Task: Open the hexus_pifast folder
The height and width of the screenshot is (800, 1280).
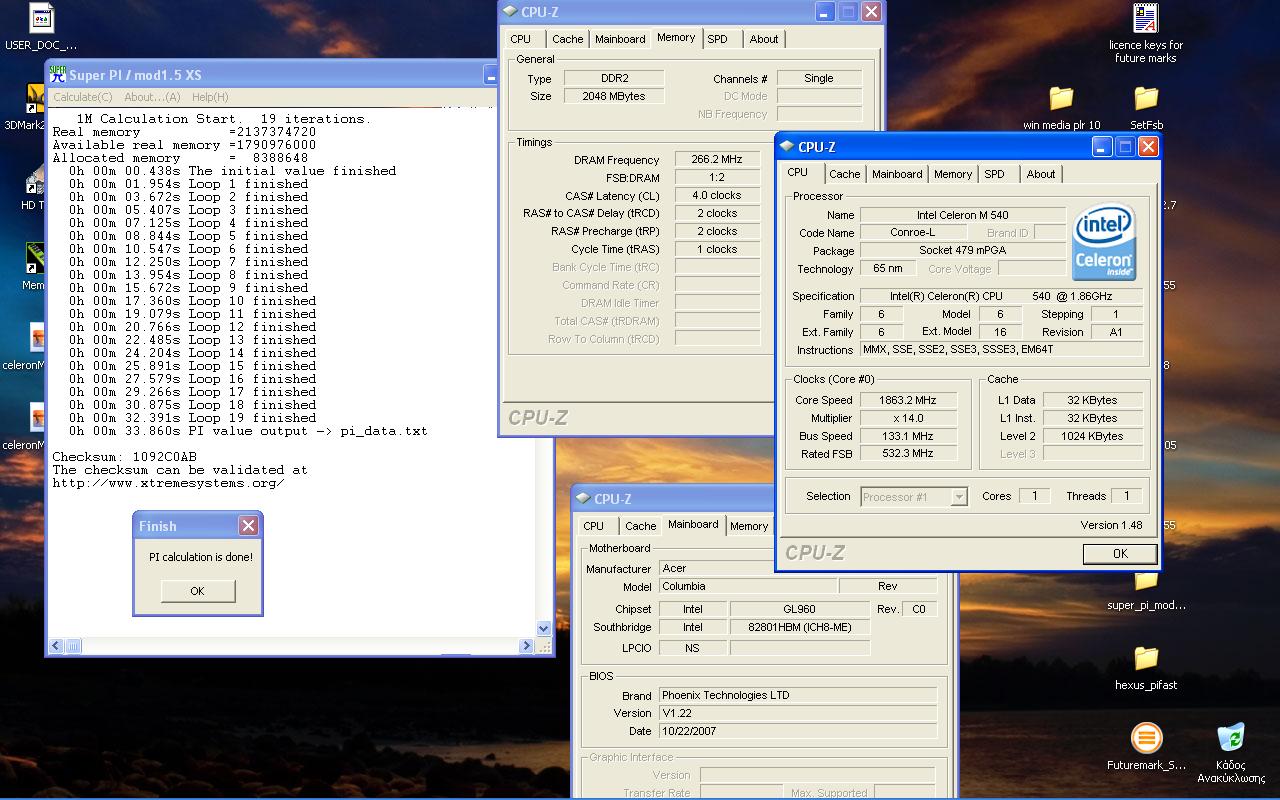Action: [x=1146, y=658]
